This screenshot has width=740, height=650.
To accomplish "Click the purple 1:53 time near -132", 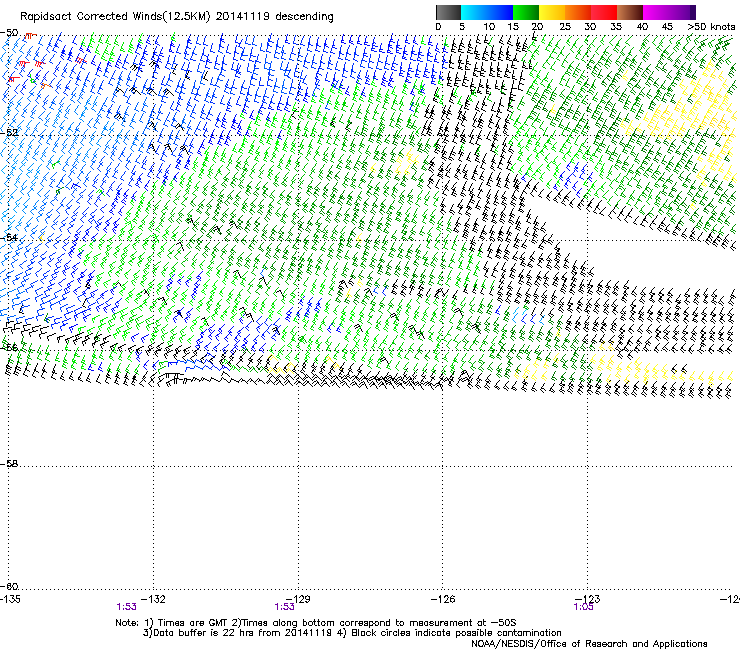I will coord(126,607).
